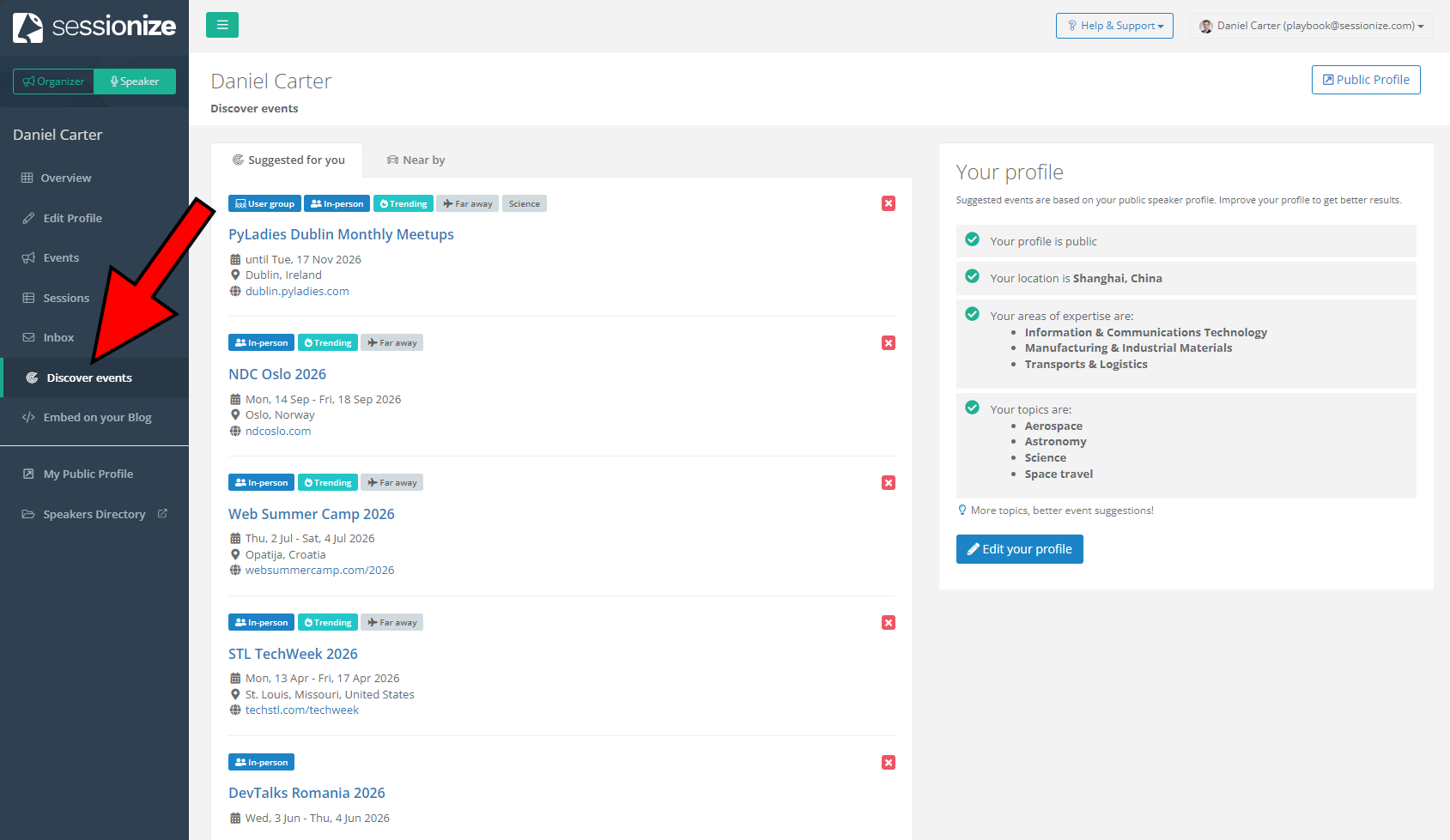Switch to Speaker mode
Viewport: 1450px width, 840px height.
pos(135,82)
